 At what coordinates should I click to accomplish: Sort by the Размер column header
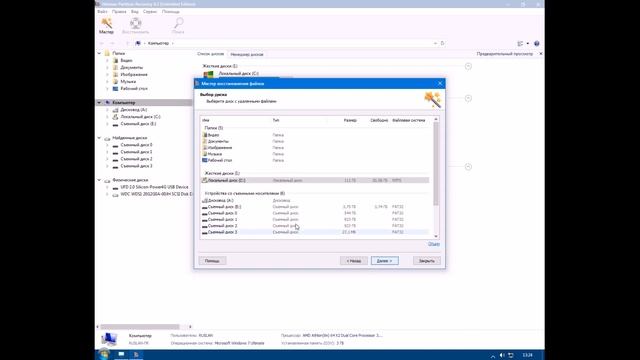point(350,120)
